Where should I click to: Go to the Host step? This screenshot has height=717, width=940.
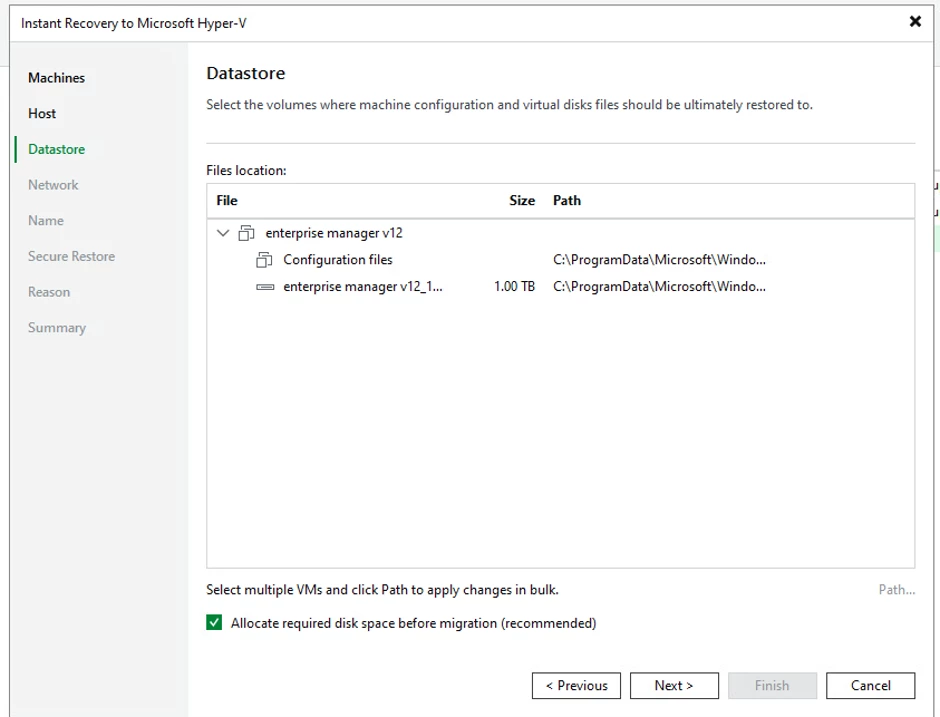tap(42, 113)
